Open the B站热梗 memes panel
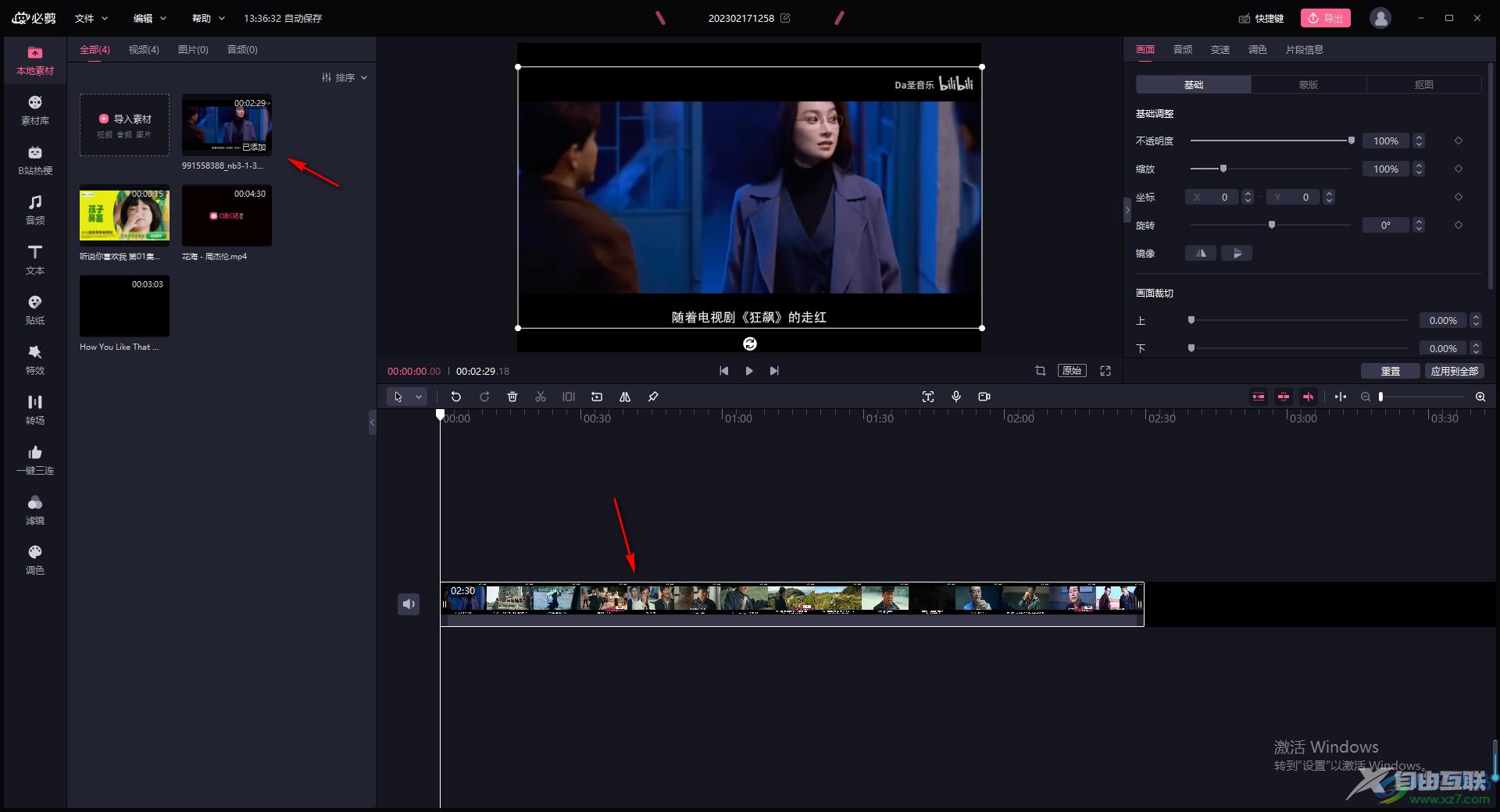Viewport: 1500px width, 812px height. pyautogui.click(x=35, y=161)
